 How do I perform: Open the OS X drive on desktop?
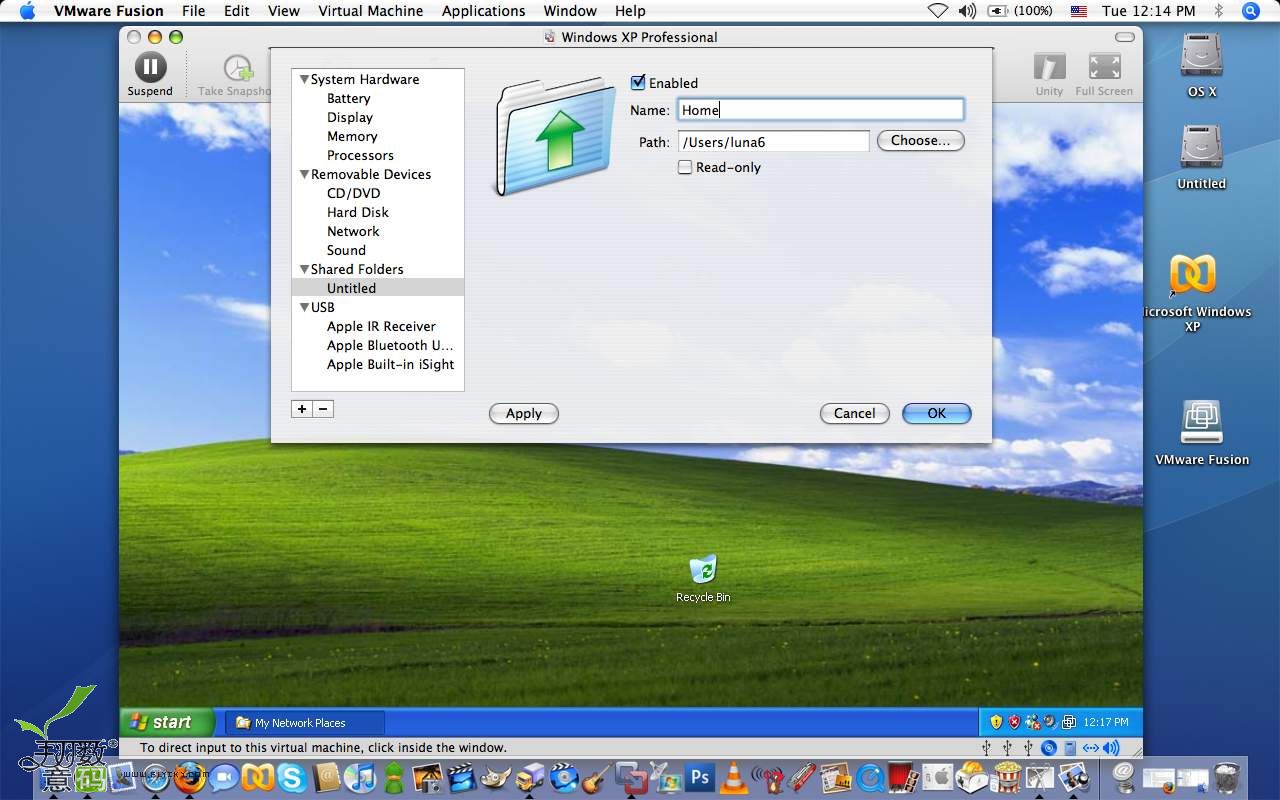[1201, 57]
